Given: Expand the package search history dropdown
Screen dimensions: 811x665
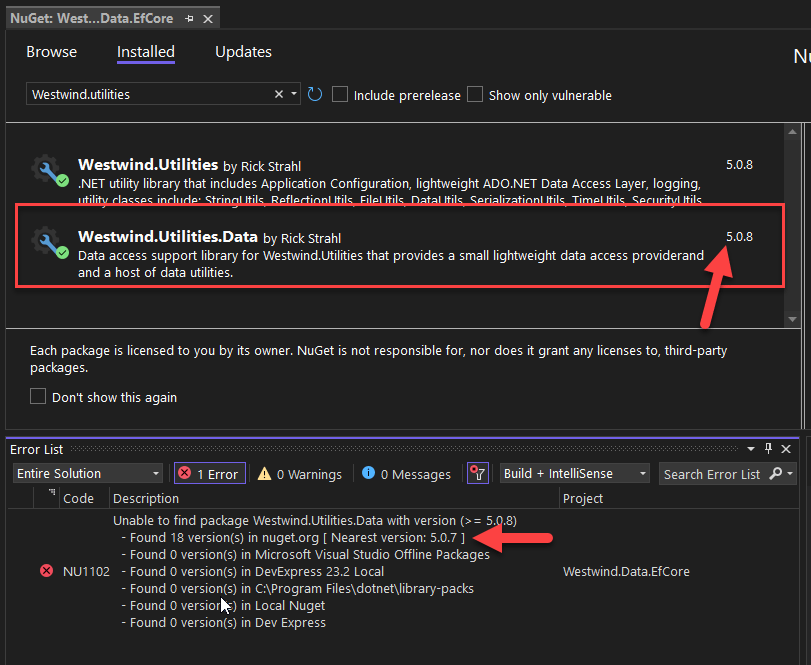Looking at the screenshot, I should click(x=294, y=94).
